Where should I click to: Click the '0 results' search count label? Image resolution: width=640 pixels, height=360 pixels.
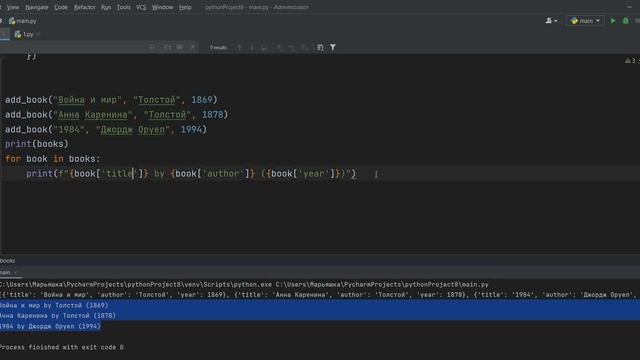(x=218, y=48)
